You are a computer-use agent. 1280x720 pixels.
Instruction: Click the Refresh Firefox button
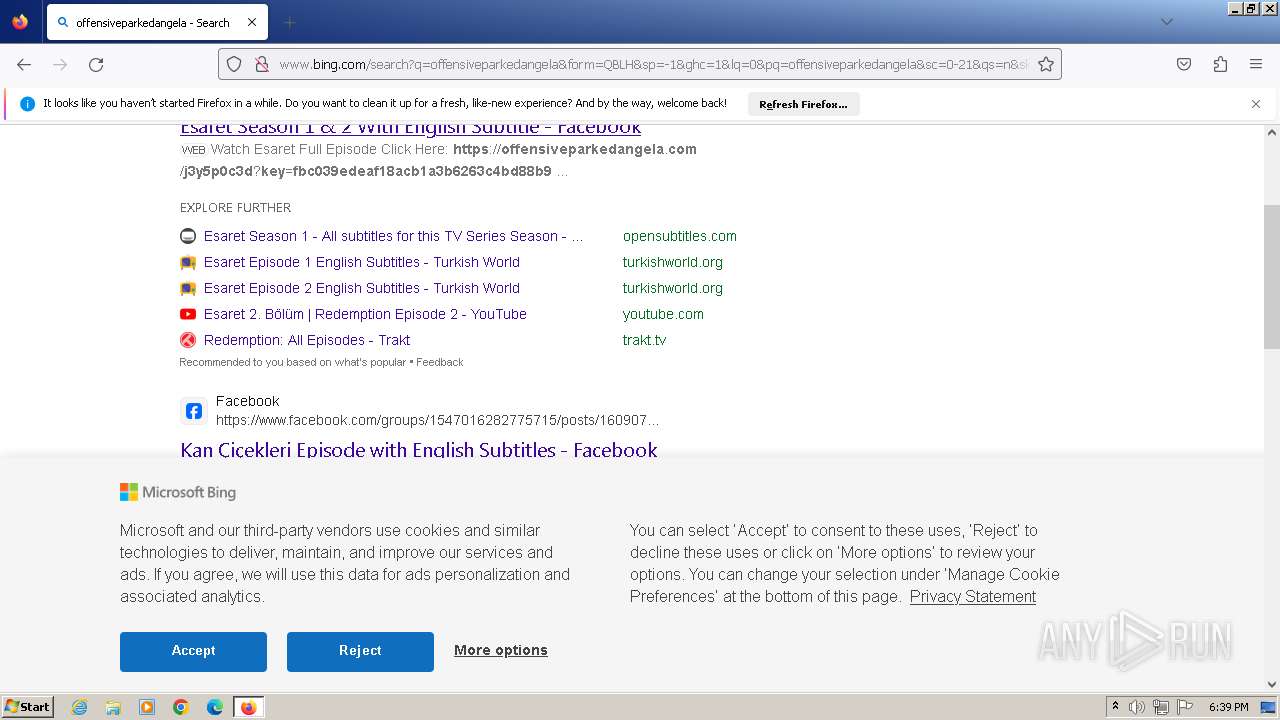(x=803, y=104)
